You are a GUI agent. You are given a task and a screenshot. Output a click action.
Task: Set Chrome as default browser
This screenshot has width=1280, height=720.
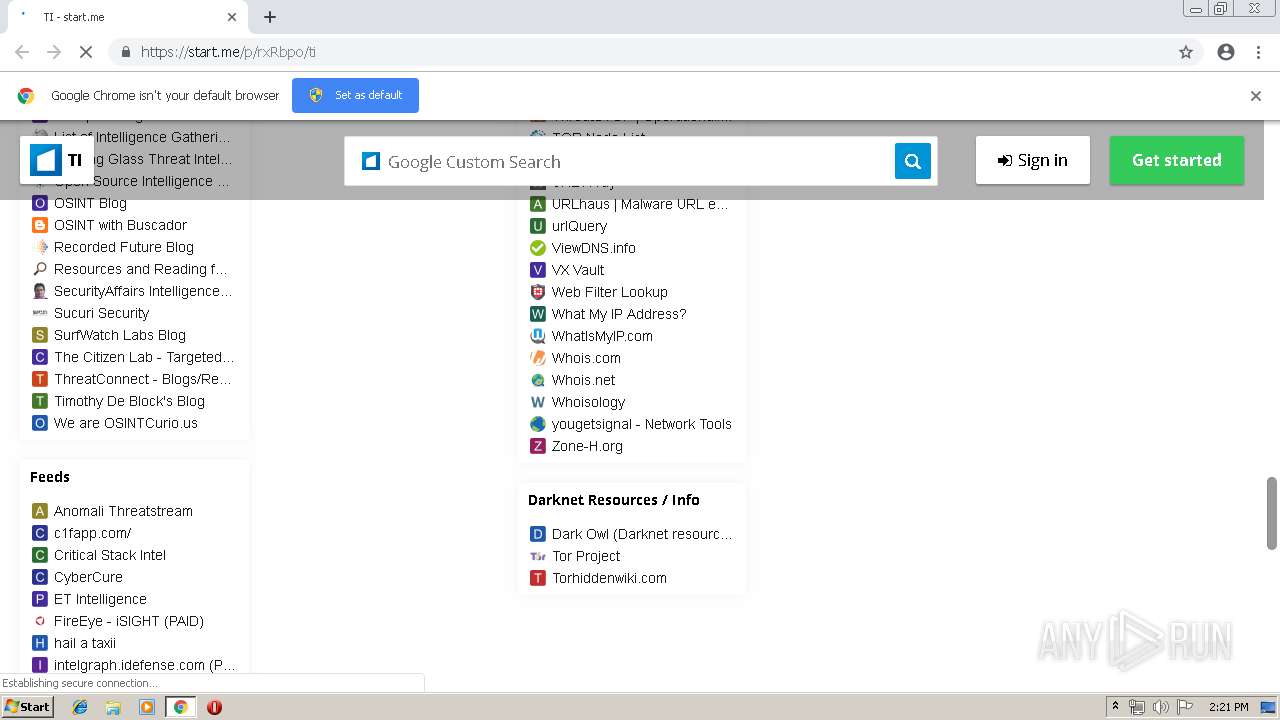click(355, 95)
